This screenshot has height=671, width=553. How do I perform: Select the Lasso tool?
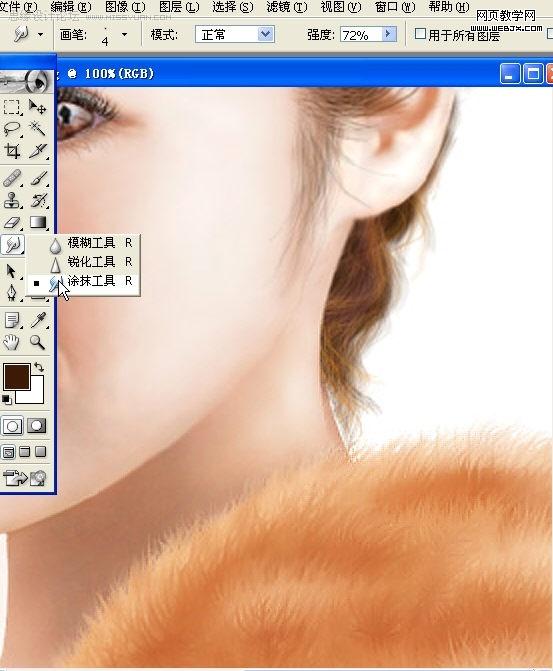click(12, 128)
